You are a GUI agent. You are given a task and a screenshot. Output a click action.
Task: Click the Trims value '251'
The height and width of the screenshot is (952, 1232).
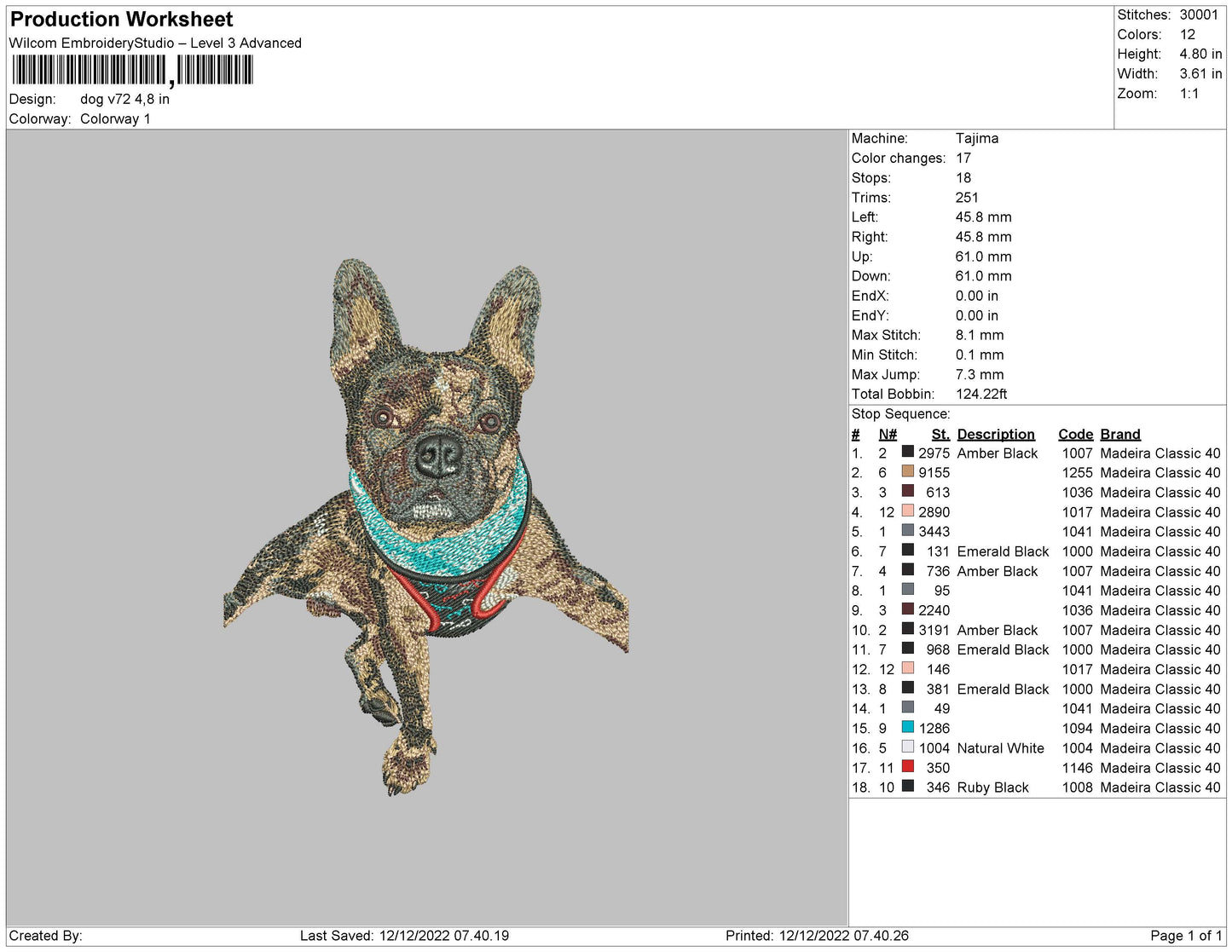click(x=967, y=197)
